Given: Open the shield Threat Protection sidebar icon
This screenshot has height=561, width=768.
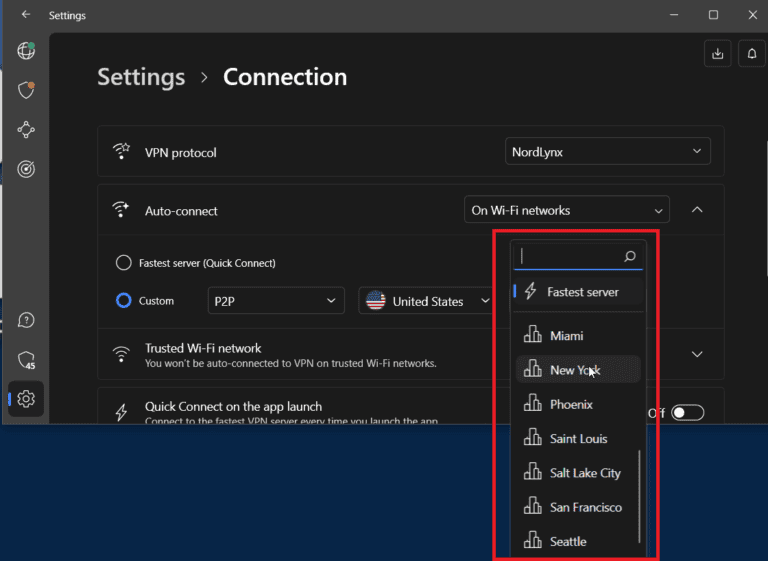Looking at the screenshot, I should point(26,90).
